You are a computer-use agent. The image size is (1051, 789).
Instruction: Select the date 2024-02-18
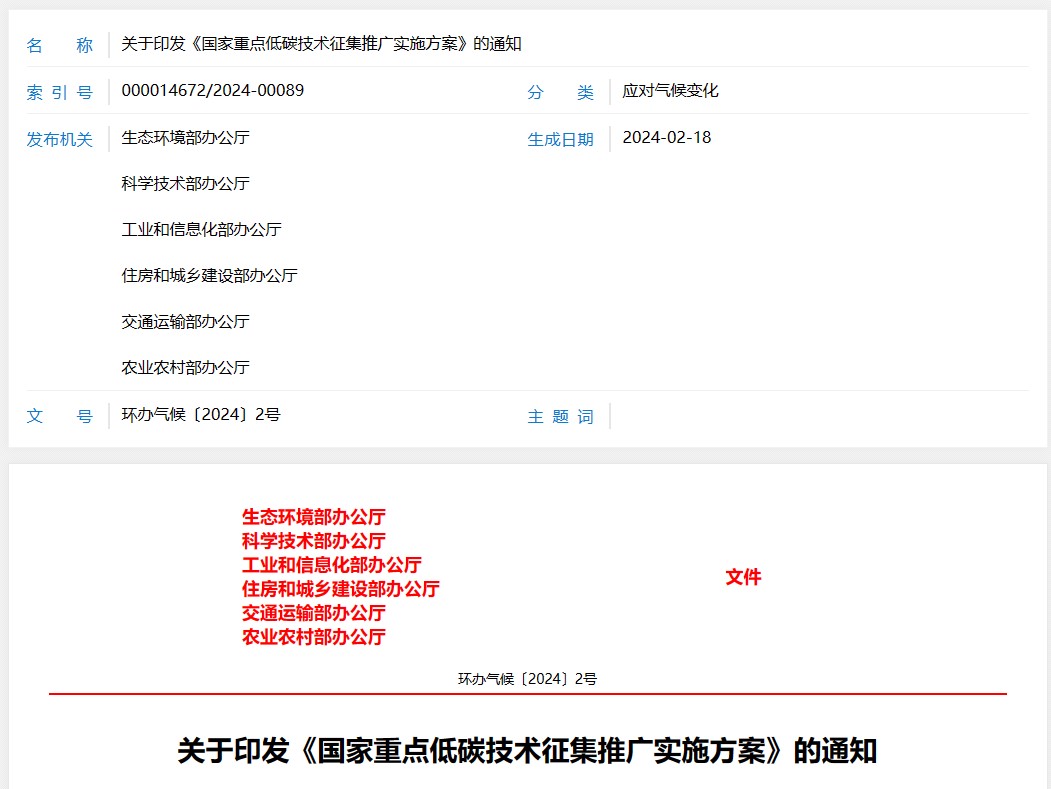(666, 138)
